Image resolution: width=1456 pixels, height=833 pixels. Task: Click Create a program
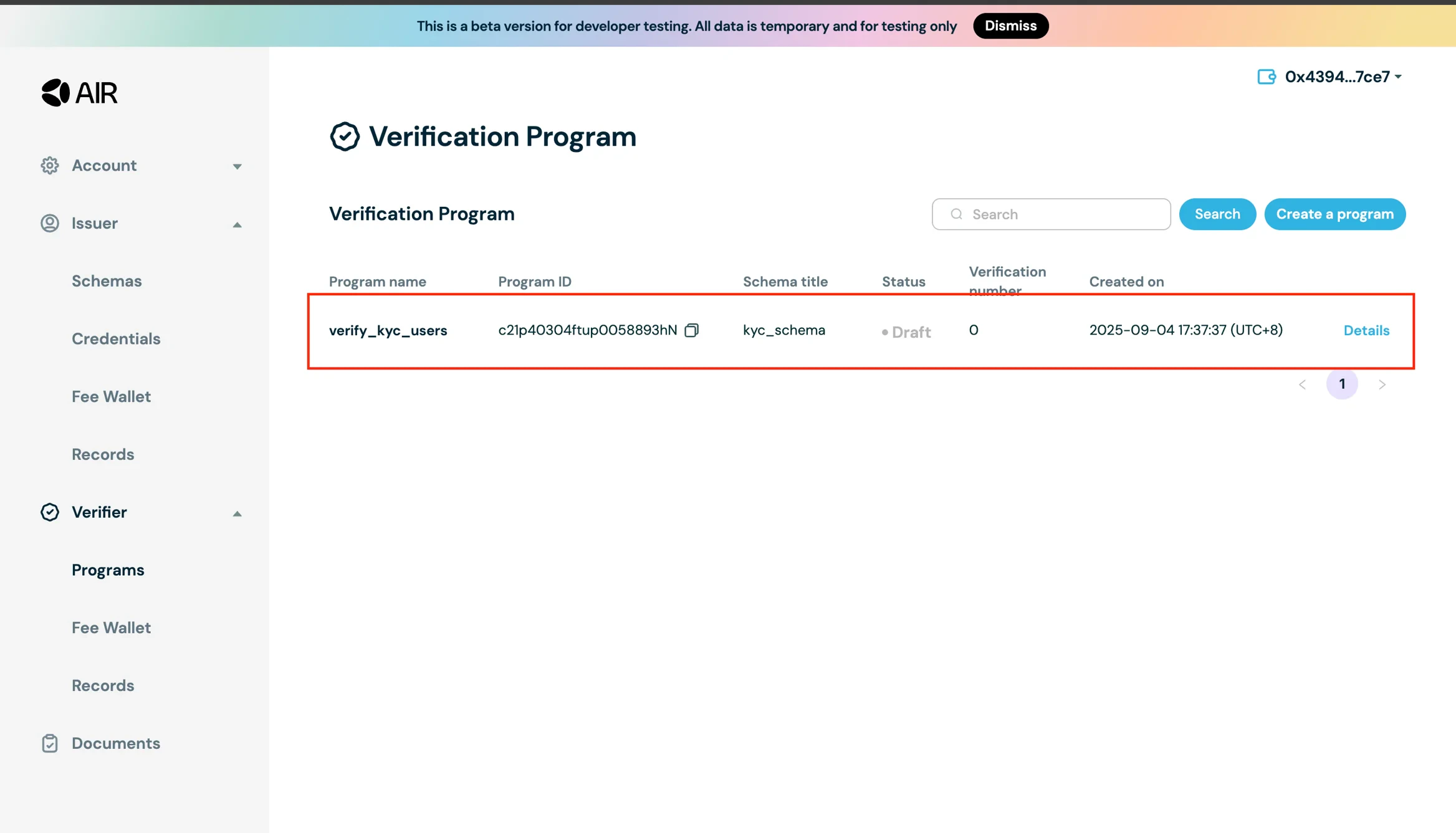(x=1334, y=214)
